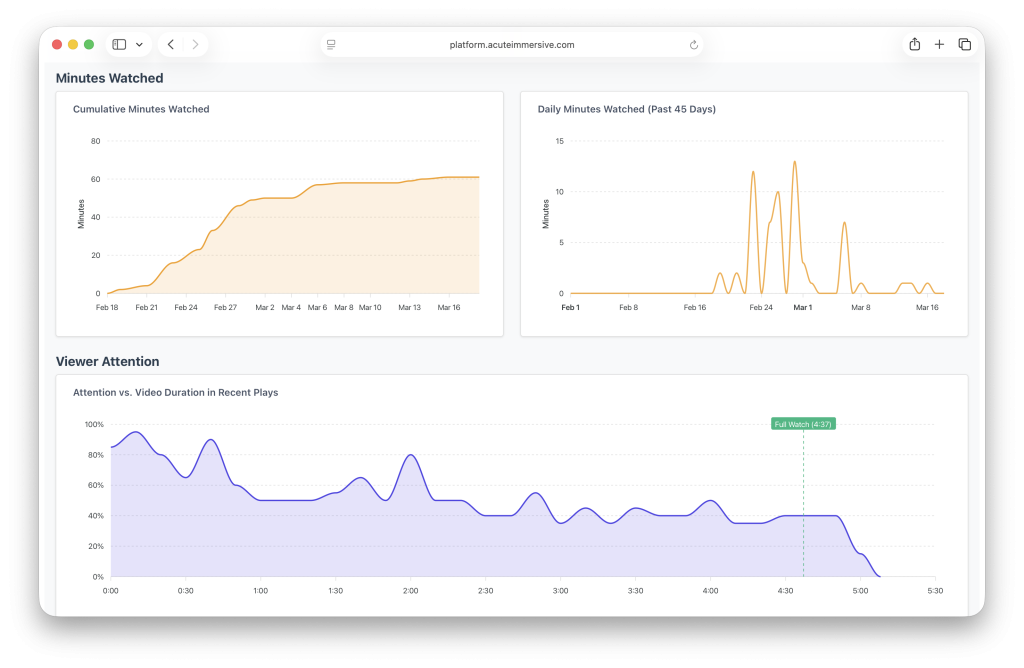Go back to the previous page
The width and height of the screenshot is (1024, 668).
click(171, 44)
